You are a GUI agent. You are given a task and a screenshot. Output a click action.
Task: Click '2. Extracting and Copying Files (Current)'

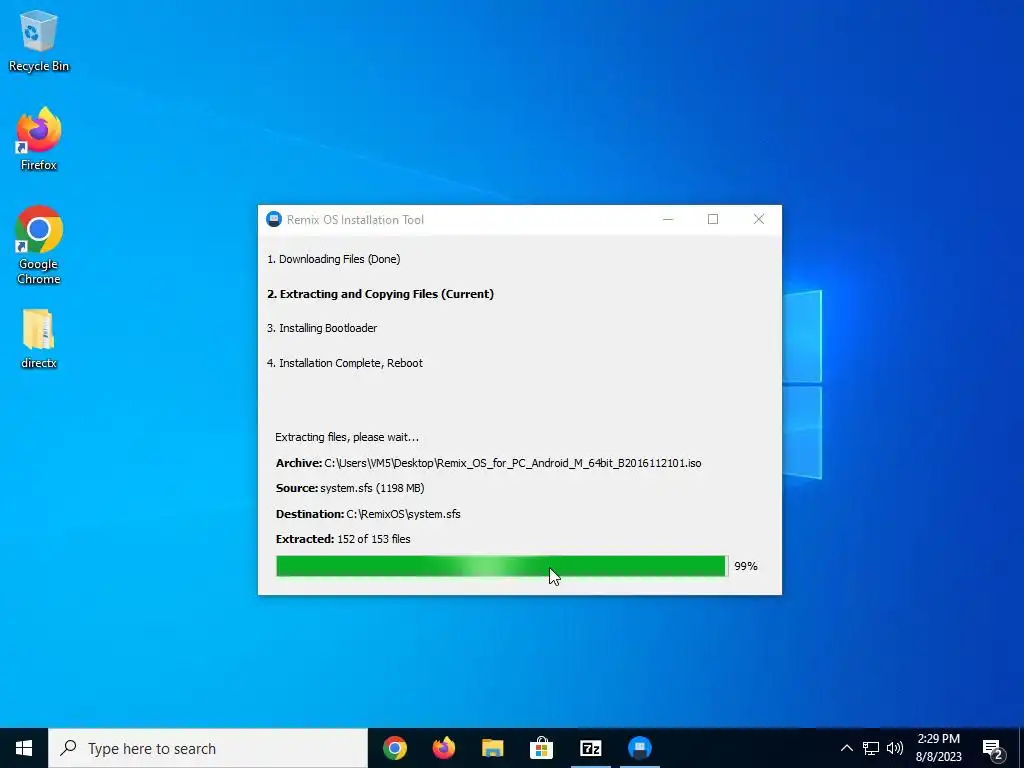pyautogui.click(x=380, y=294)
